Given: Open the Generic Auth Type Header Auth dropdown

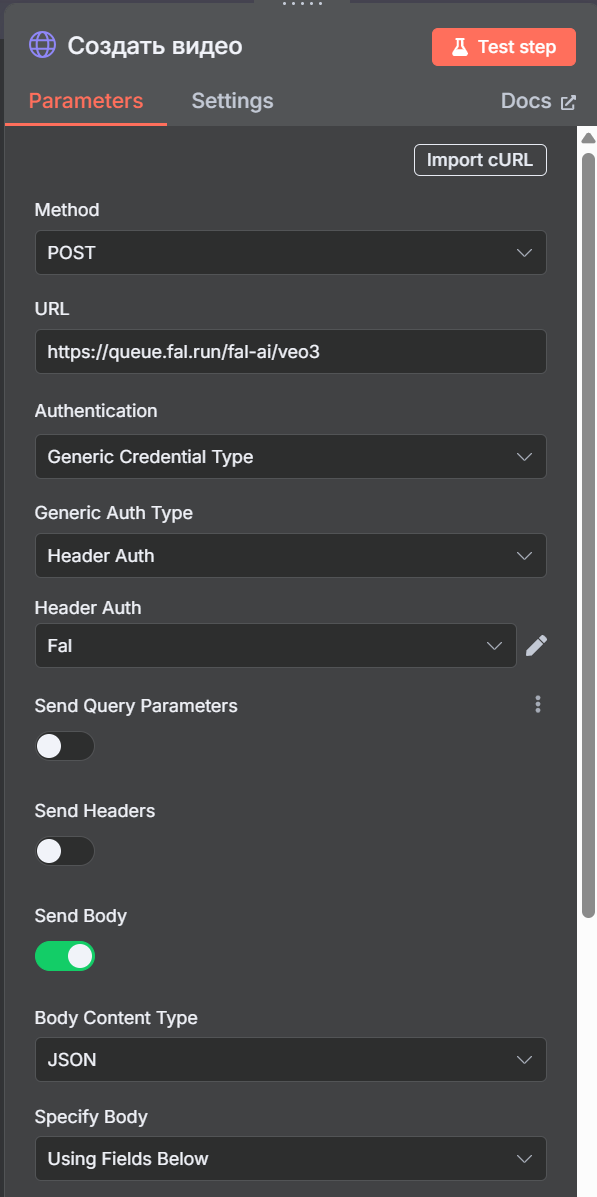Looking at the screenshot, I should coord(291,555).
